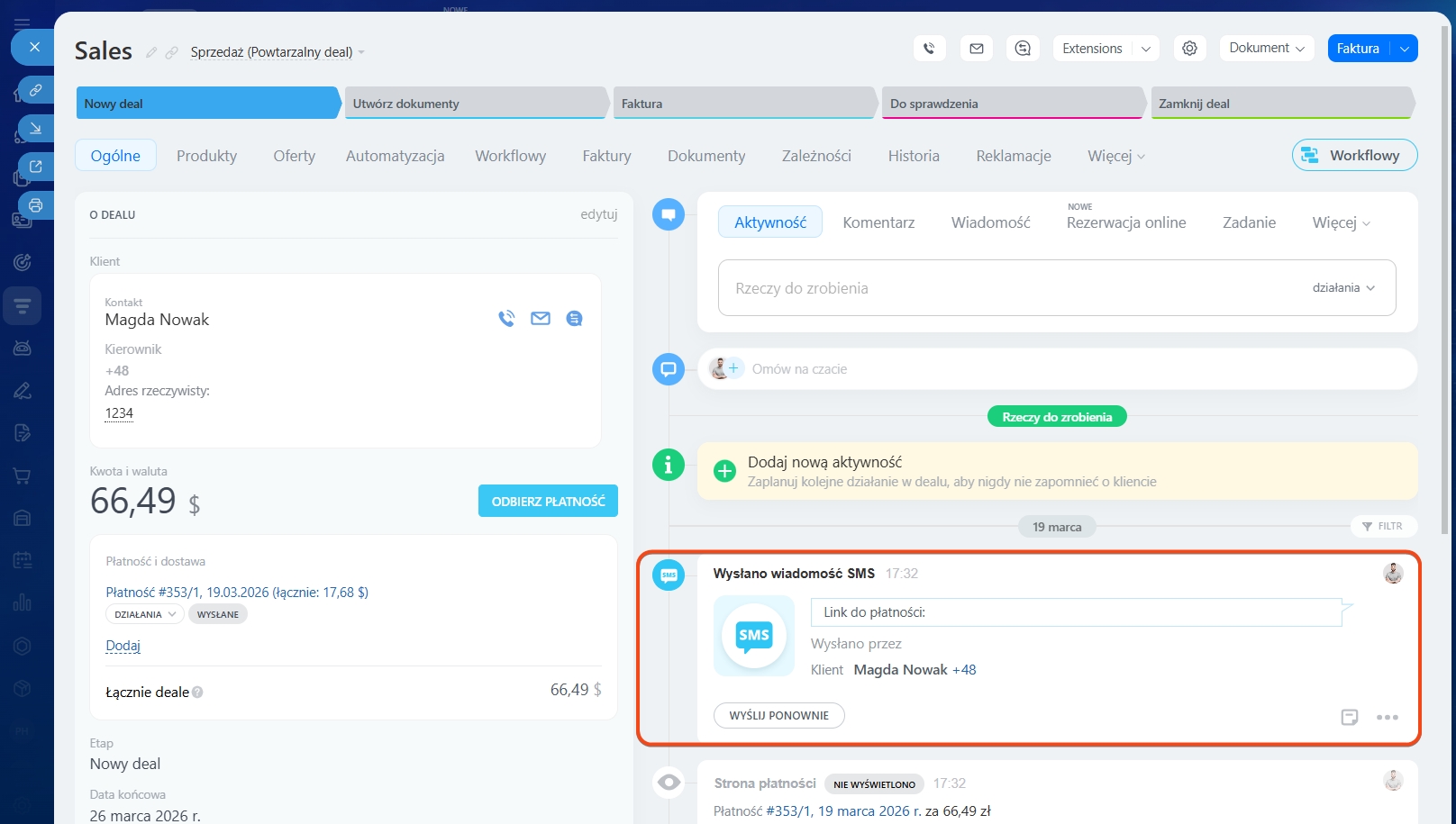
Task: Open chat with Magda Nowak contact icon
Action: [574, 319]
